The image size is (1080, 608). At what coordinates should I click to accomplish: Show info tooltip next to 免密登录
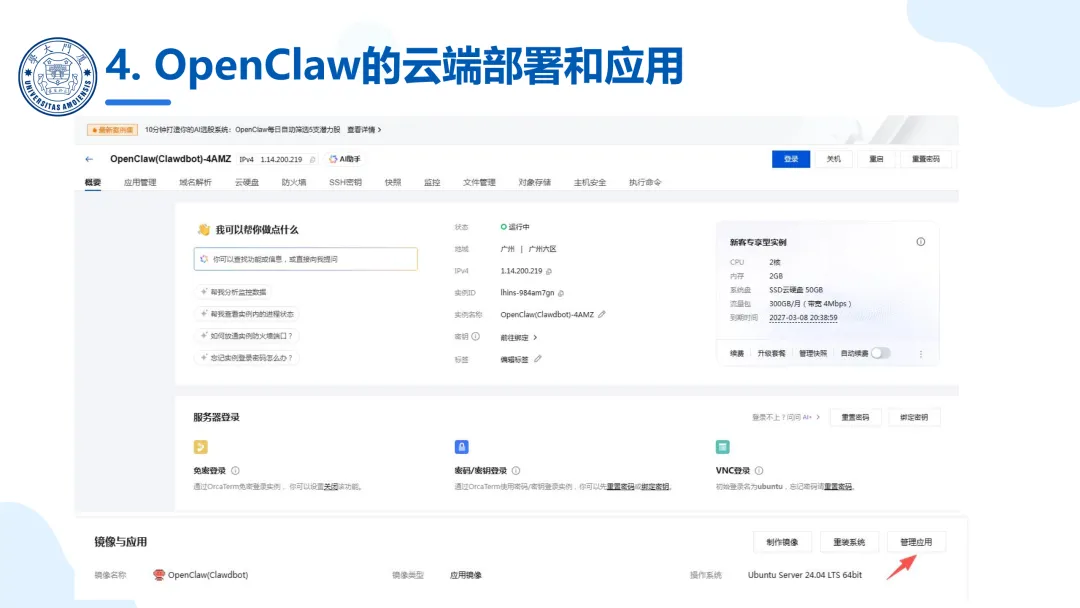236,471
